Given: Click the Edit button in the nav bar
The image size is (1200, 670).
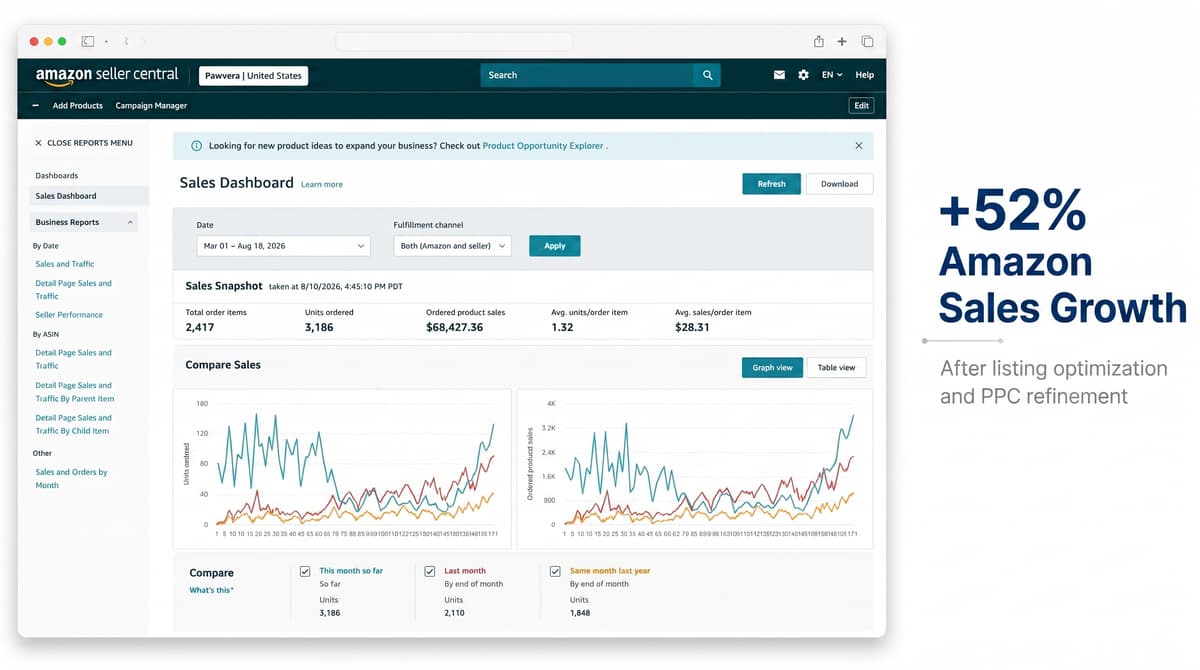Looking at the screenshot, I should pyautogui.click(x=861, y=105).
